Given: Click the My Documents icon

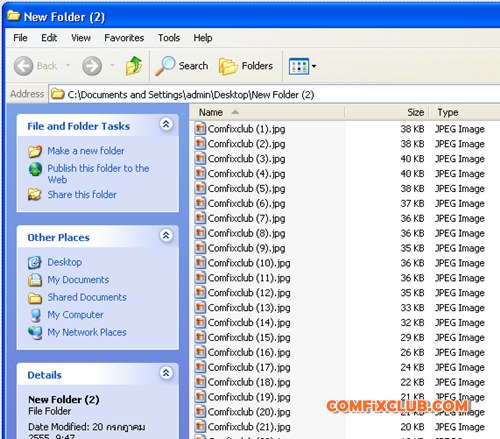Looking at the screenshot, I should [35, 280].
